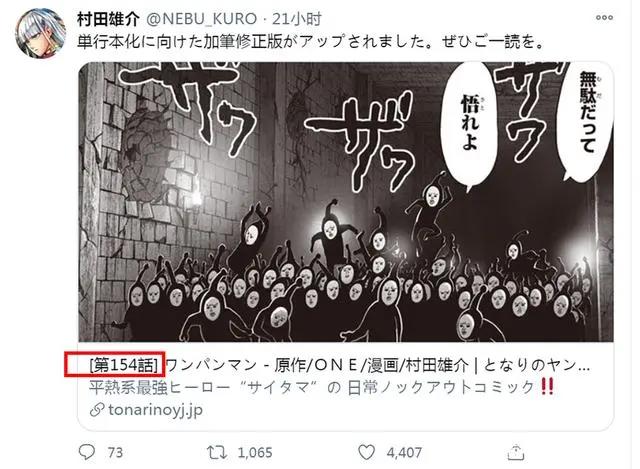The width and height of the screenshot is (640, 469).
Task: Open the share upload icon
Action: coord(516,452)
